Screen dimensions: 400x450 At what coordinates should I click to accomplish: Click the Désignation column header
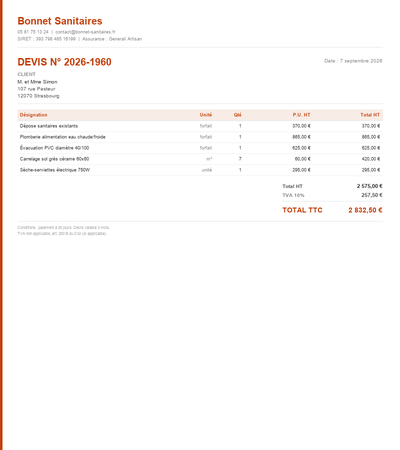click(33, 115)
